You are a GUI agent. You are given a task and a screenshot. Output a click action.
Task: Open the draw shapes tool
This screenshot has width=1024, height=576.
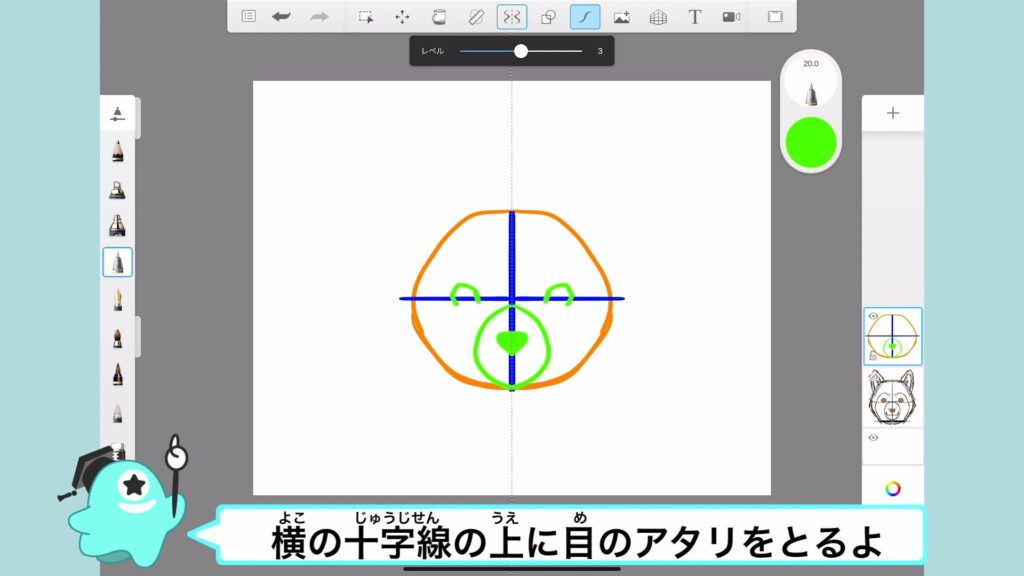(x=548, y=16)
